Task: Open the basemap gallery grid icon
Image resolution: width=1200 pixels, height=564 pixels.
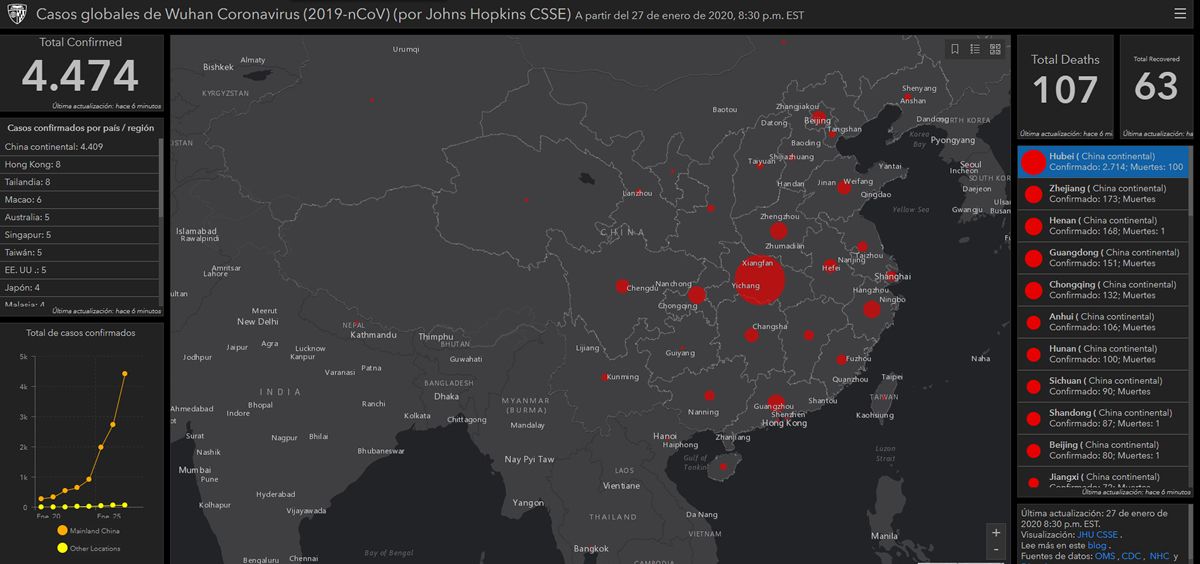Action: [995, 49]
